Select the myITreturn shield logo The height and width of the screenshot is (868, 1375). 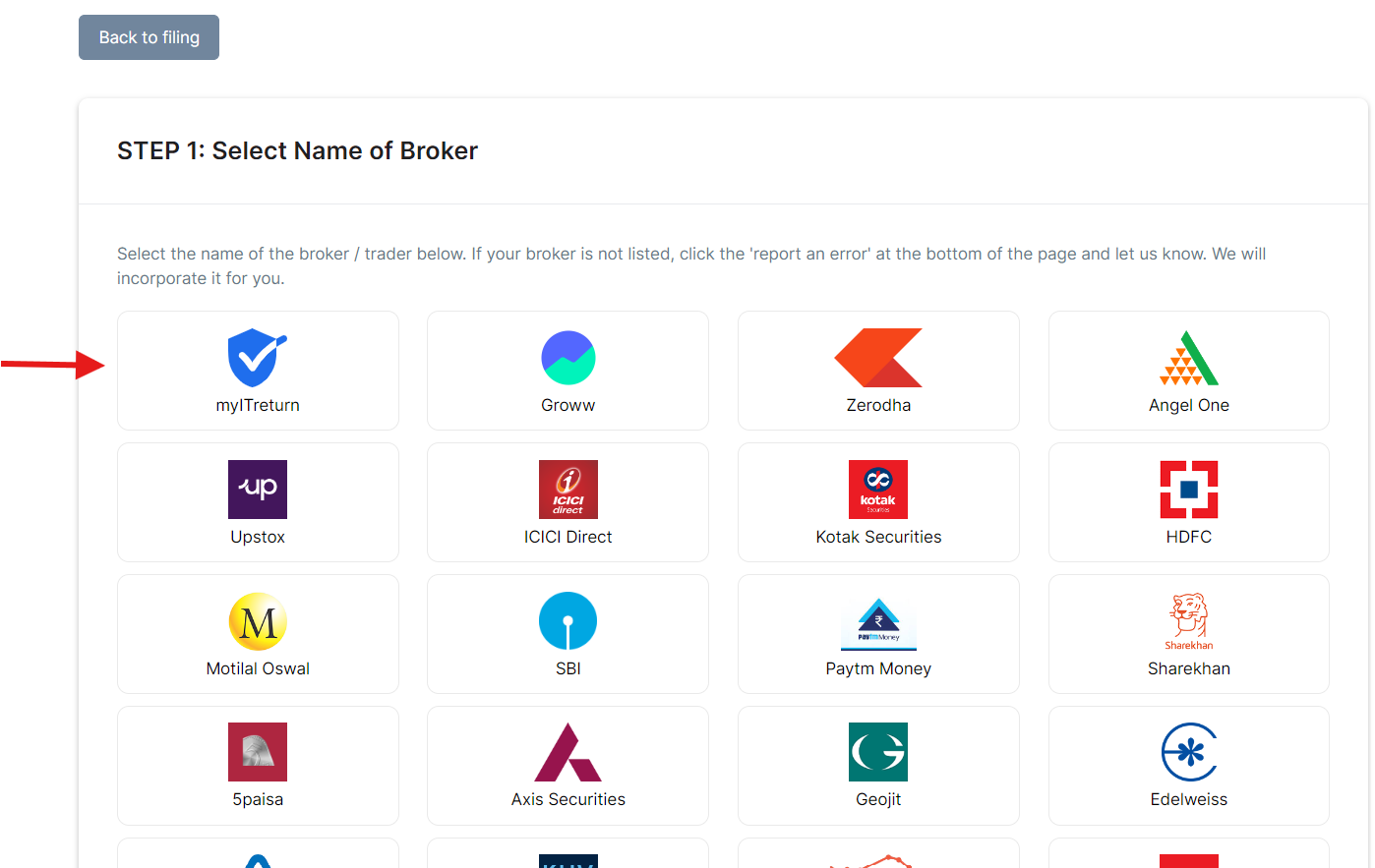(x=258, y=358)
